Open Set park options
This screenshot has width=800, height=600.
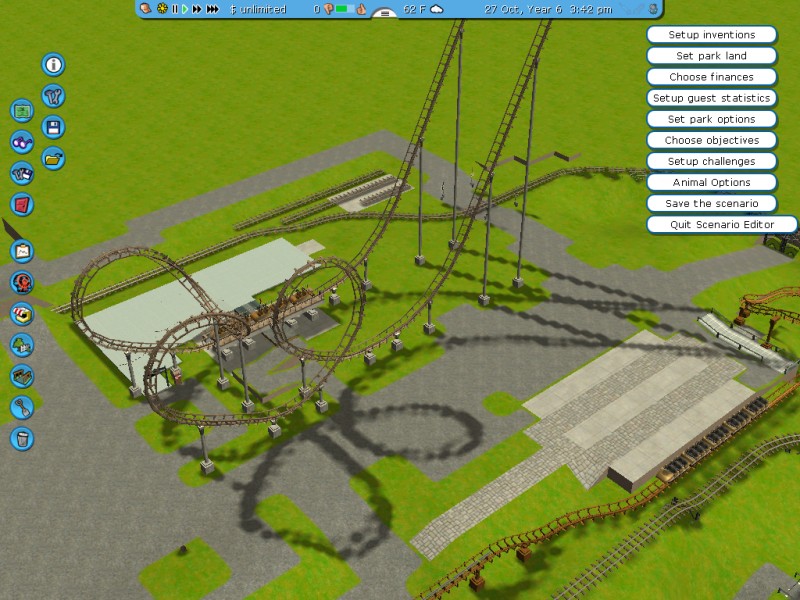[712, 119]
